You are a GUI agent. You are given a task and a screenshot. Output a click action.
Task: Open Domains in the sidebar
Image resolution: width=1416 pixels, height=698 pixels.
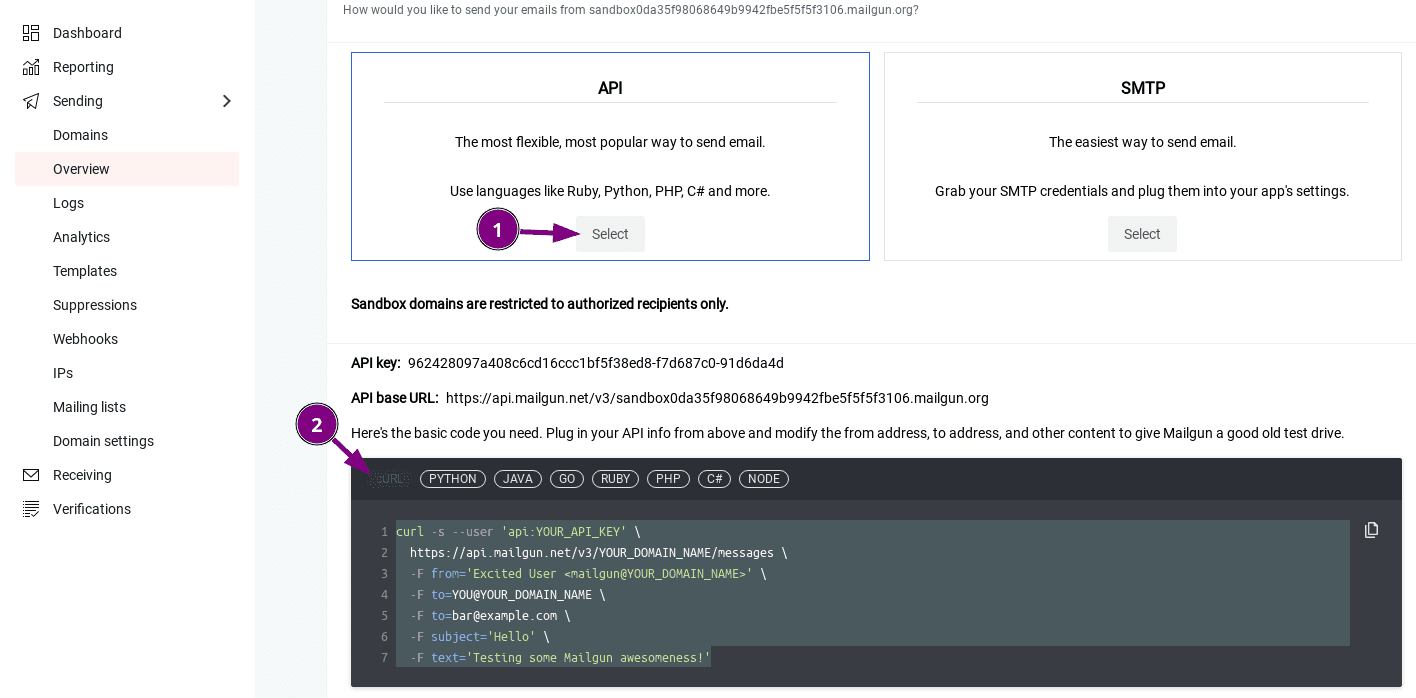click(x=80, y=135)
